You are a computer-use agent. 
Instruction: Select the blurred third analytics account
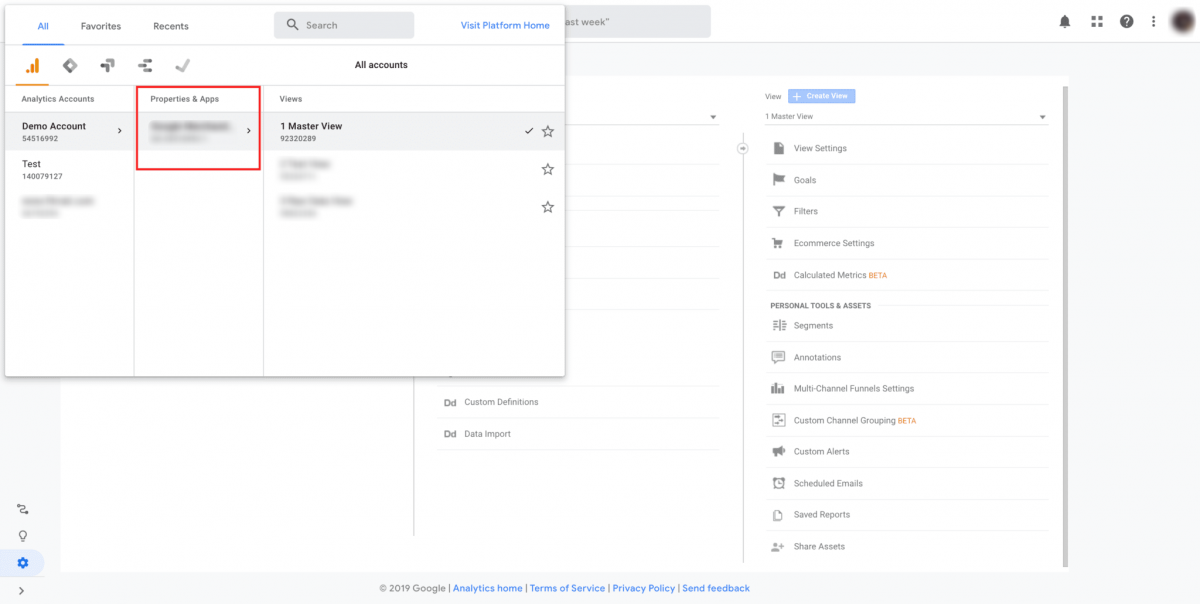coord(70,206)
